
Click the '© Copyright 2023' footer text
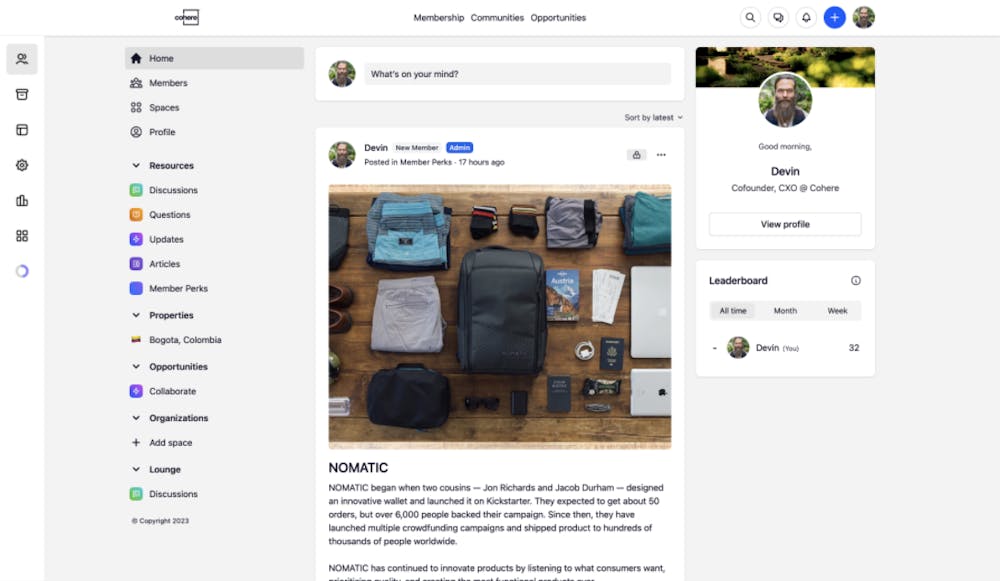(160, 521)
